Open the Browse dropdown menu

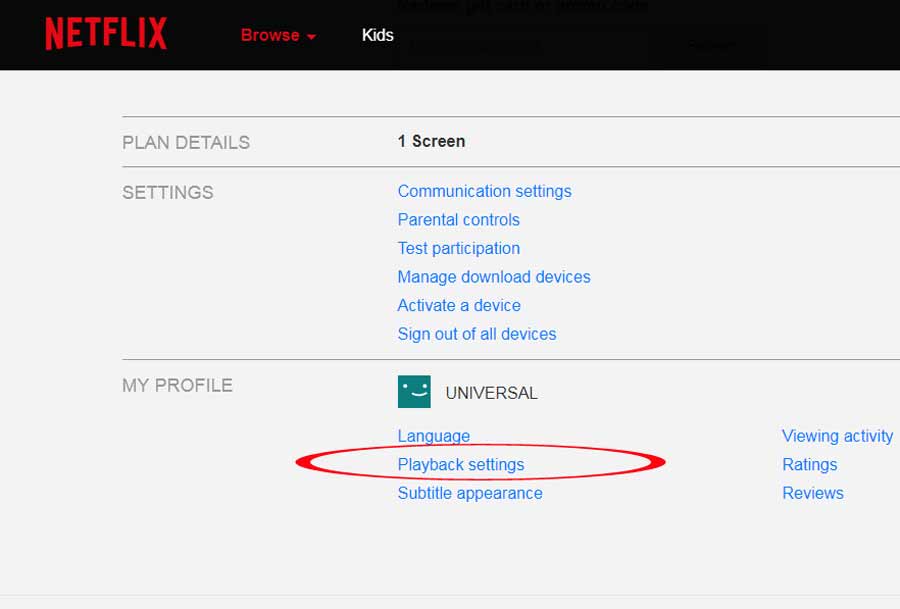278,35
